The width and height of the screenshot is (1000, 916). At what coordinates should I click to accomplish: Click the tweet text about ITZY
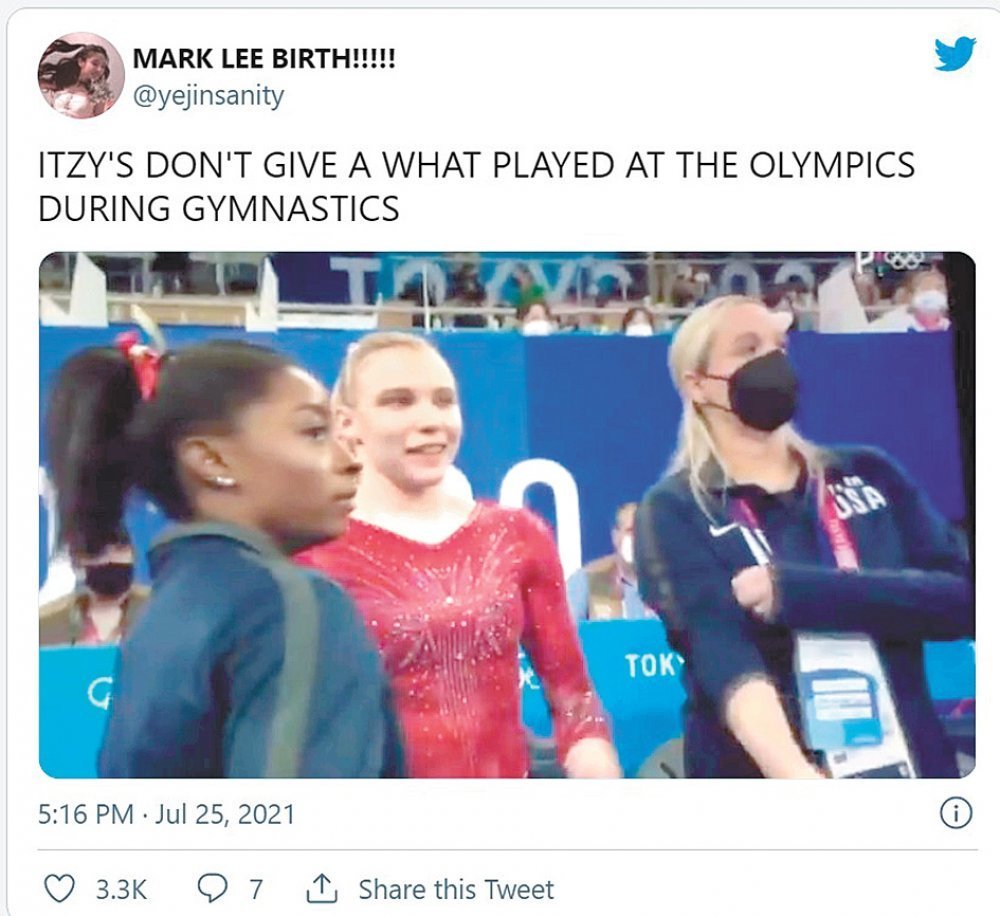pos(476,186)
